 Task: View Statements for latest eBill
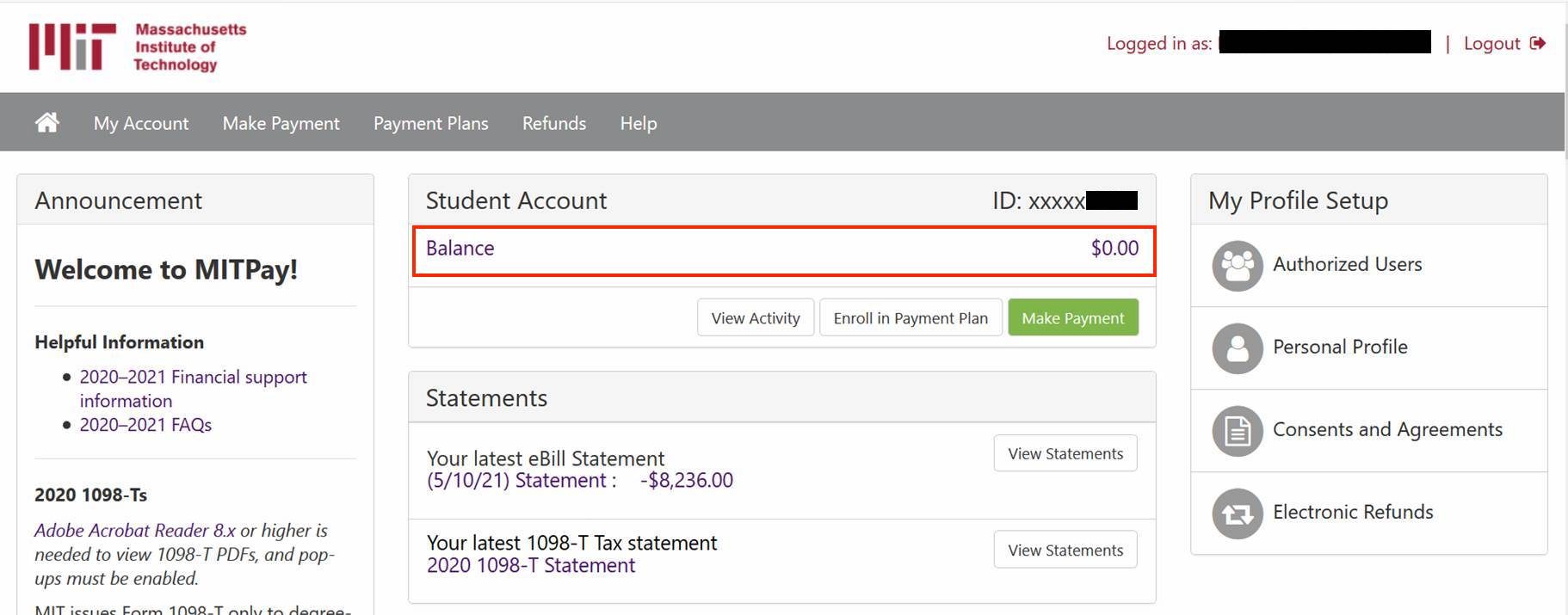(1065, 453)
